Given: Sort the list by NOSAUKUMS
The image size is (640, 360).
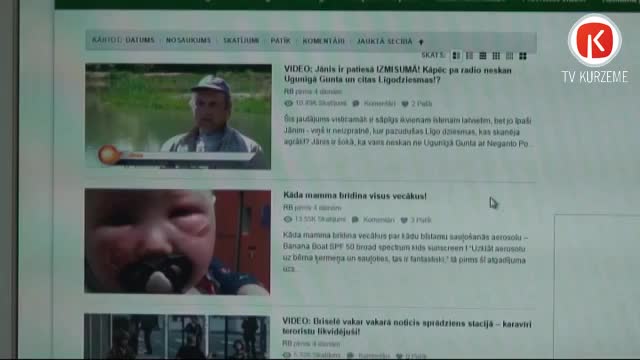Looking at the screenshot, I should click(188, 40).
